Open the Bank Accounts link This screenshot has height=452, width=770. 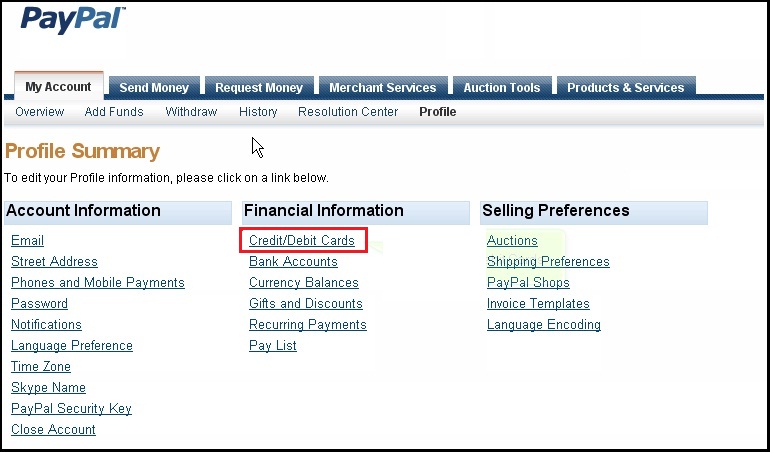[x=293, y=261]
